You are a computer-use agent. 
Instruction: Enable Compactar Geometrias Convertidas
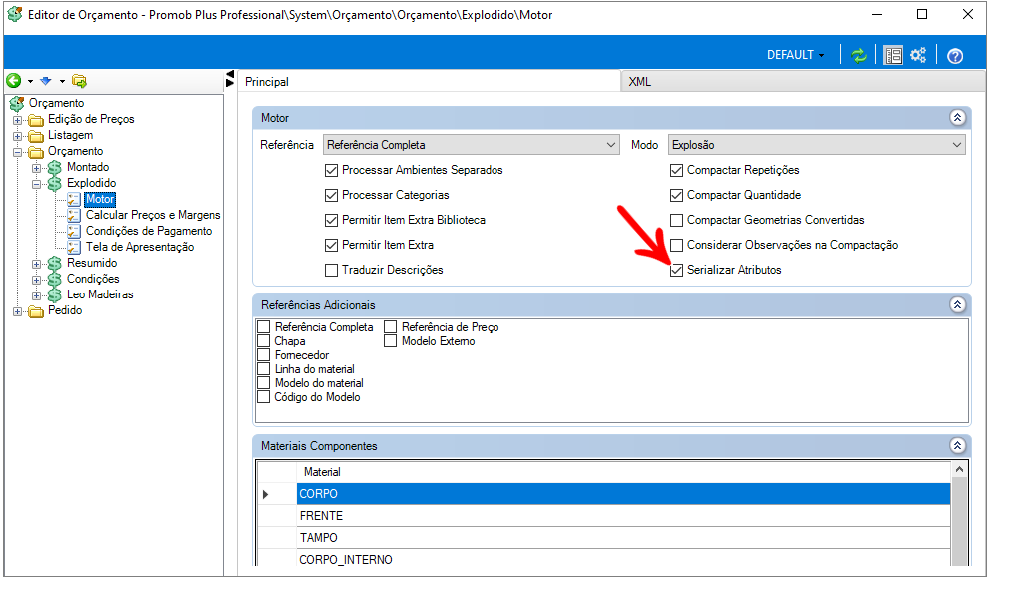[676, 221]
